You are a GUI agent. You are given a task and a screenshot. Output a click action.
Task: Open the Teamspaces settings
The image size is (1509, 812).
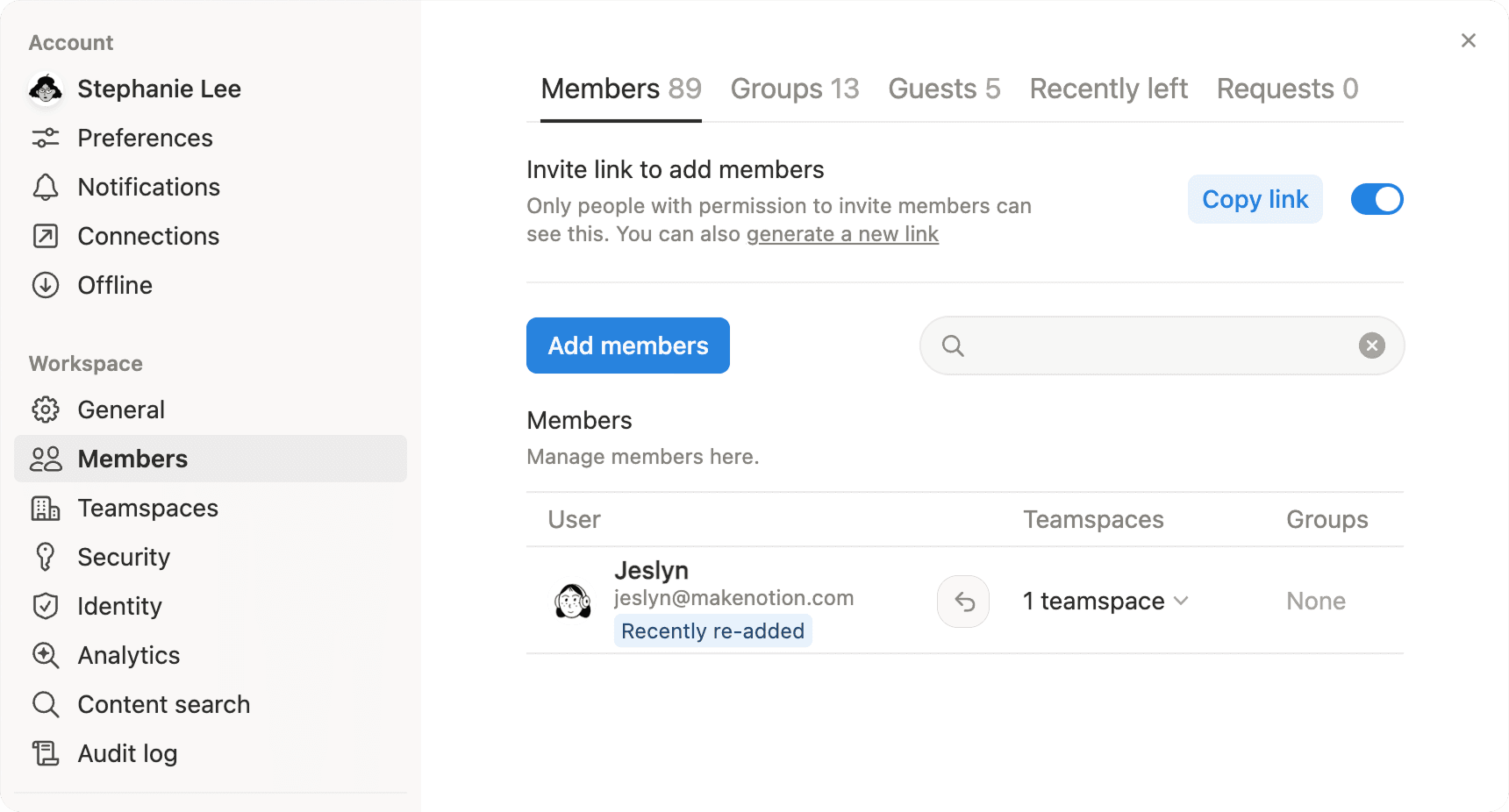click(147, 508)
